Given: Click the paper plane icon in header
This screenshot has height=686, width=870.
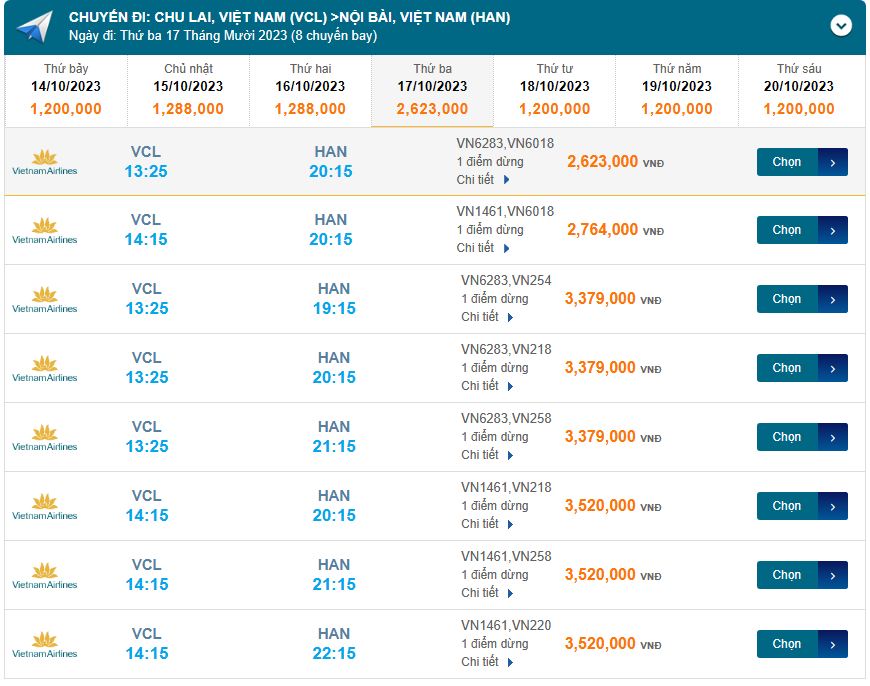Looking at the screenshot, I should click(35, 27).
